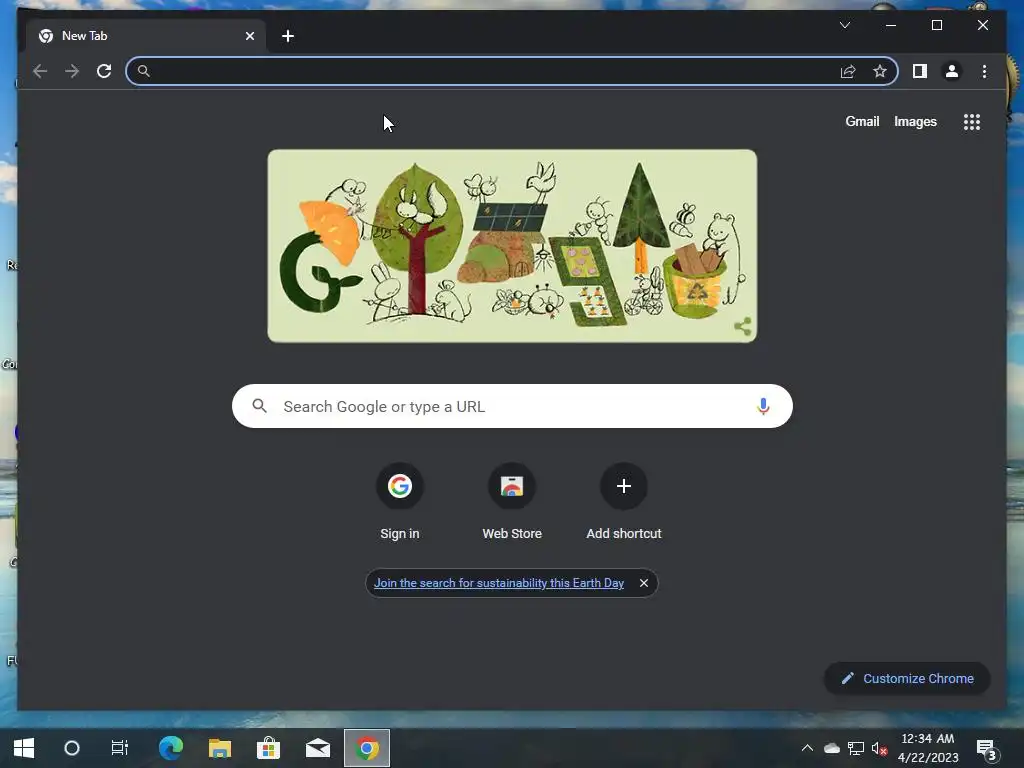
Task: Open the Mail app from the taskbar
Action: click(x=318, y=748)
